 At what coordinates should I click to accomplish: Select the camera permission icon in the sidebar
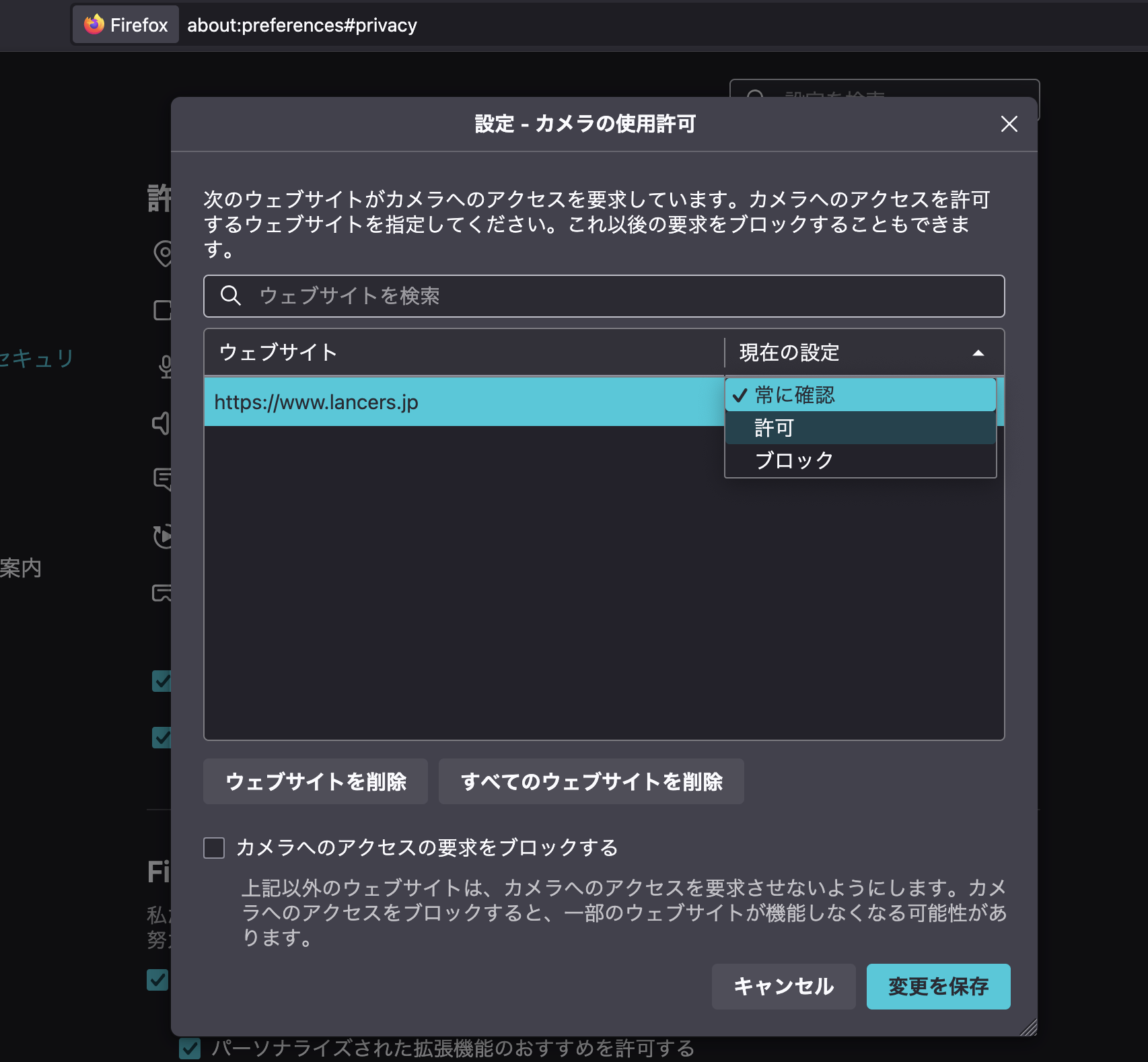pos(164,310)
